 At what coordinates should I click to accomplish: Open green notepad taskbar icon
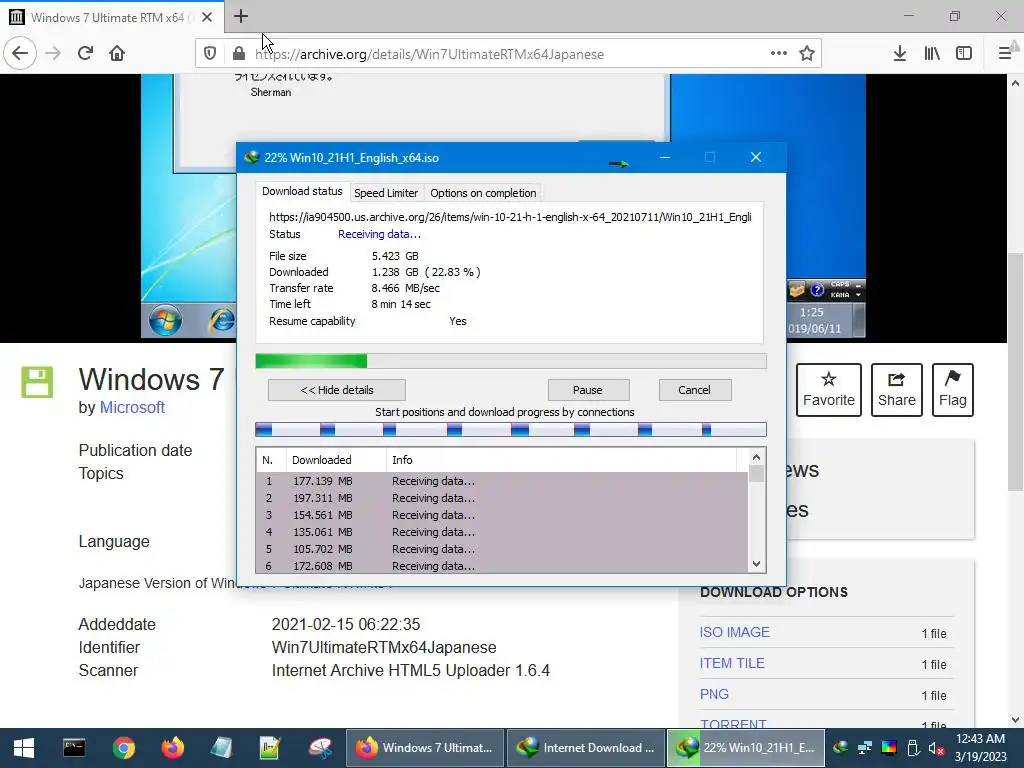tap(270, 748)
